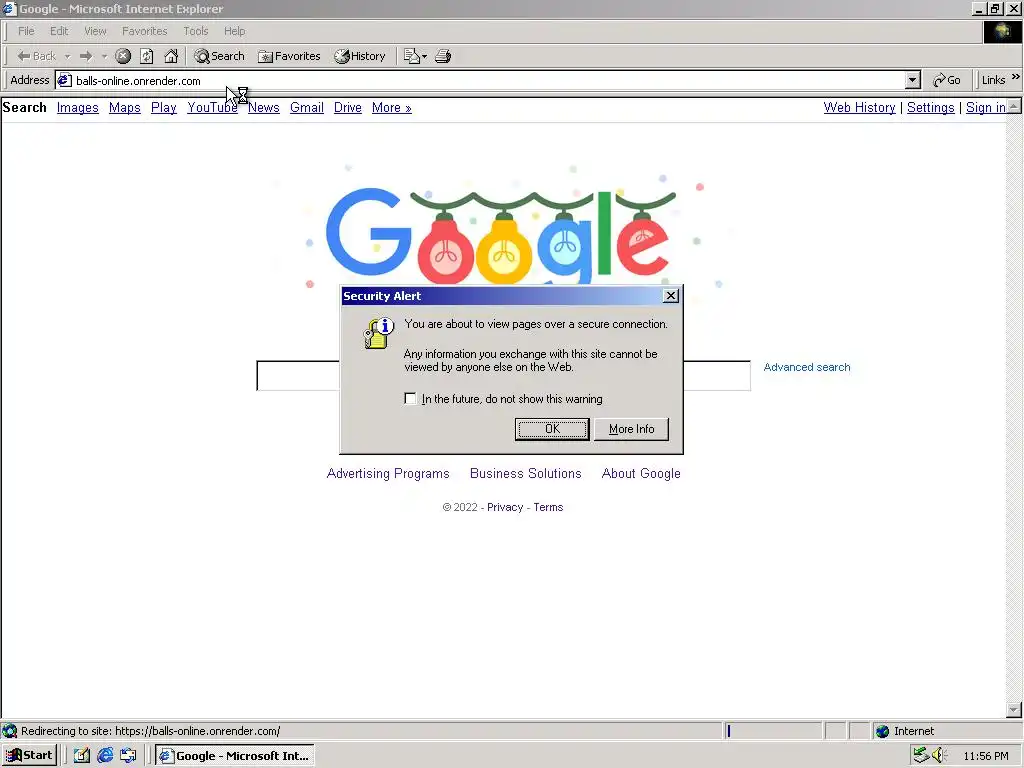Click the status bar IE icon
Image resolution: width=1024 pixels, height=768 pixels.
(10, 731)
